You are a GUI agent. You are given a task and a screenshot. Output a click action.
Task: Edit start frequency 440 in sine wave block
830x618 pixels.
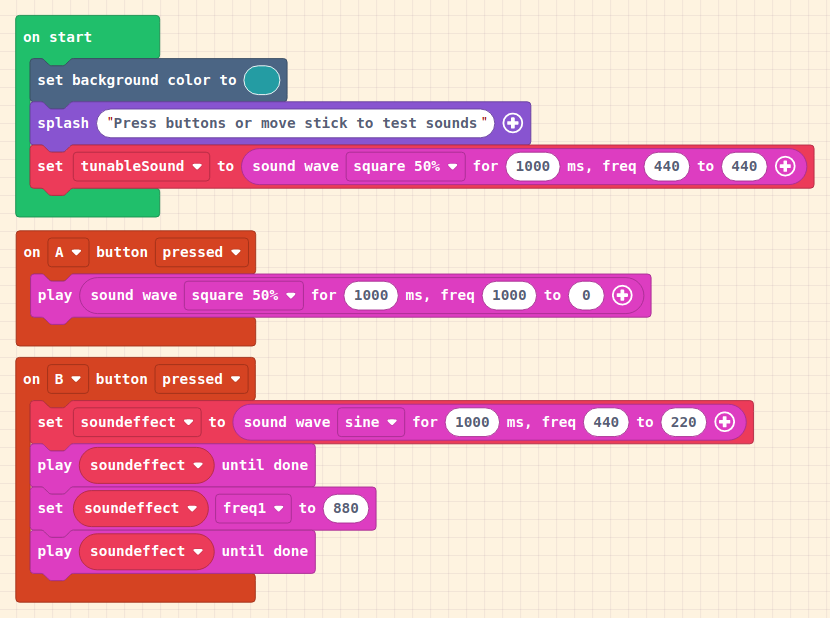[606, 422]
